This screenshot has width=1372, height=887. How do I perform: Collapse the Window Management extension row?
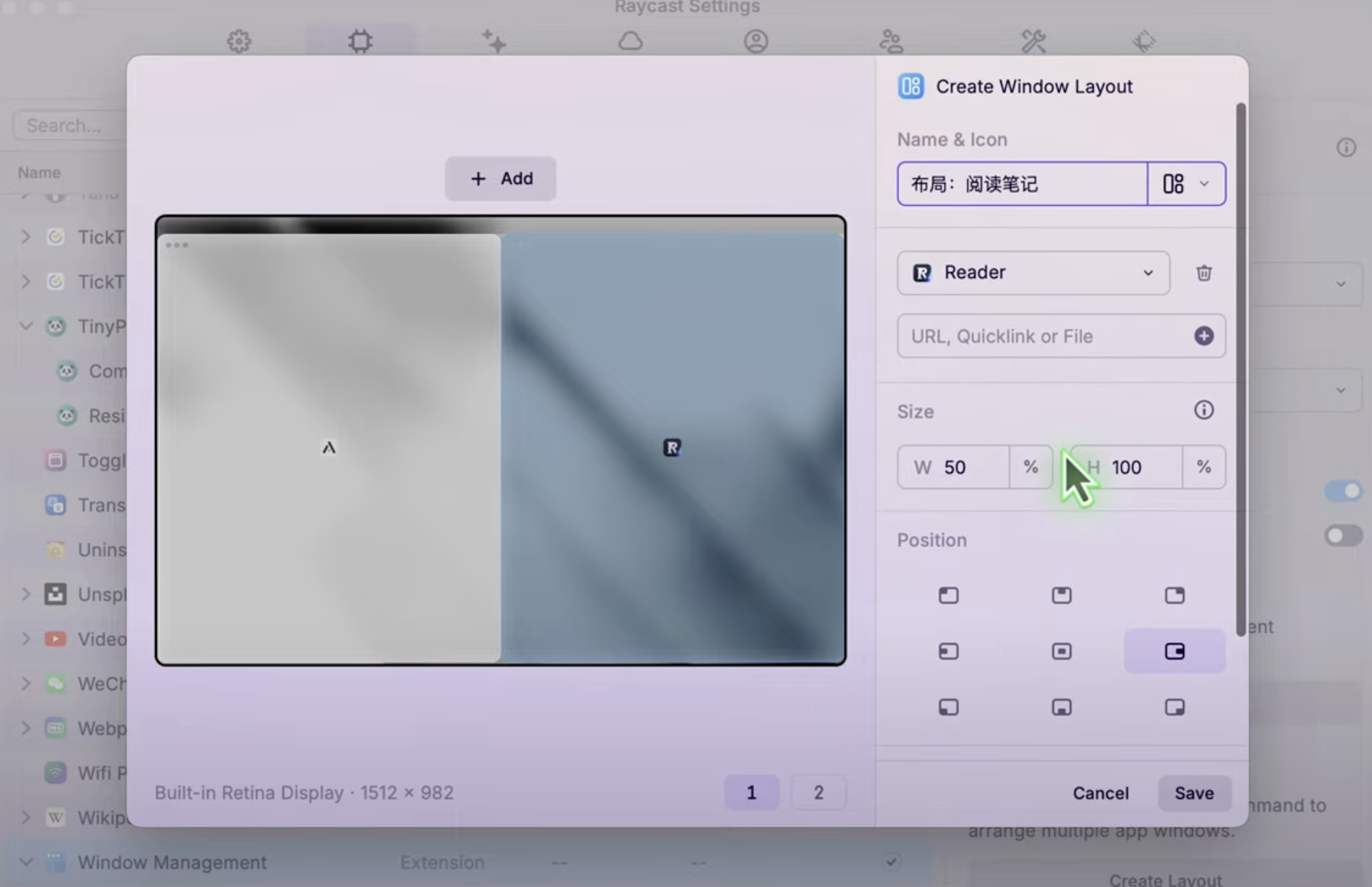pyautogui.click(x=26, y=862)
